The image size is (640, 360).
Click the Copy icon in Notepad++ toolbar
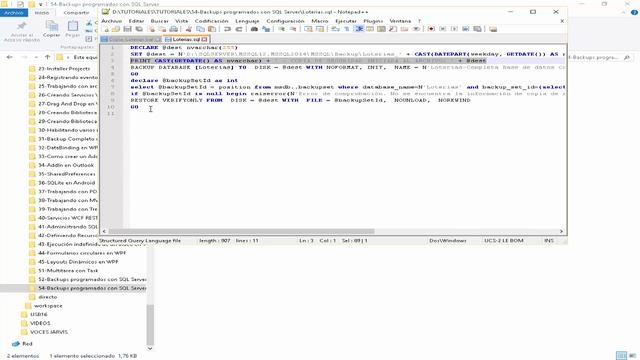click(201, 29)
